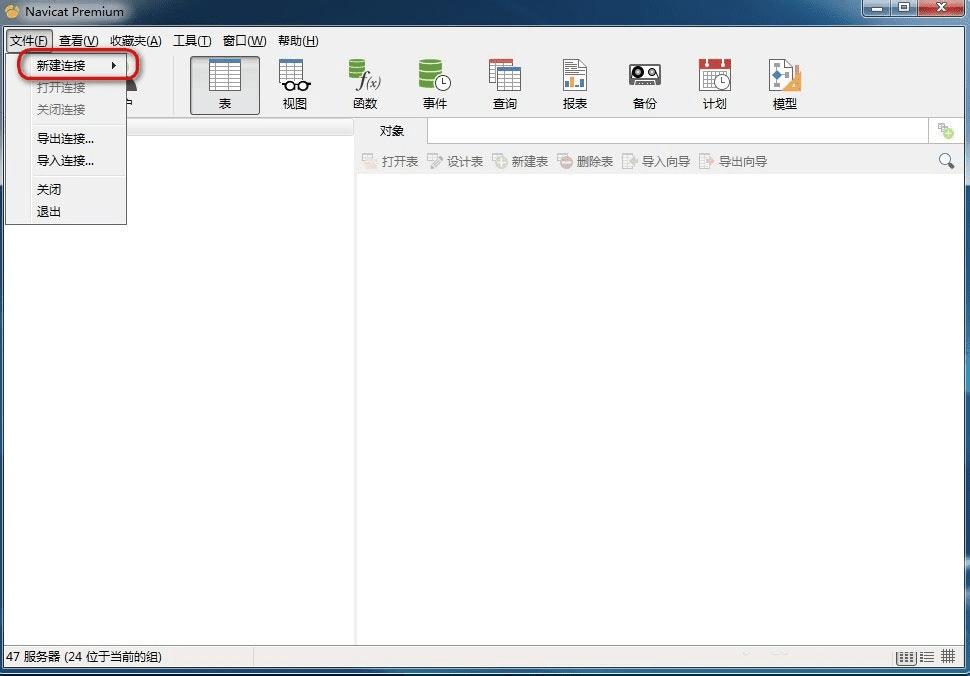Switch to detail list view icon in status bar
Screen dimensions: 970x676
(x=927, y=657)
